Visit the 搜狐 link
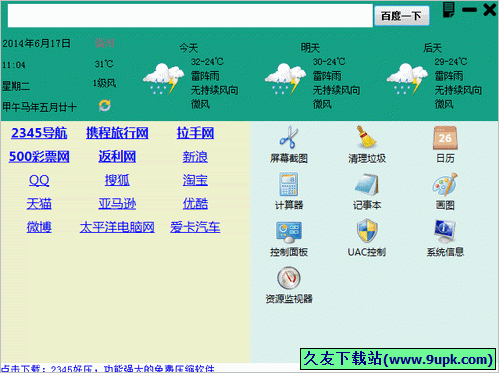This screenshot has height=373, width=499. pyautogui.click(x=117, y=180)
